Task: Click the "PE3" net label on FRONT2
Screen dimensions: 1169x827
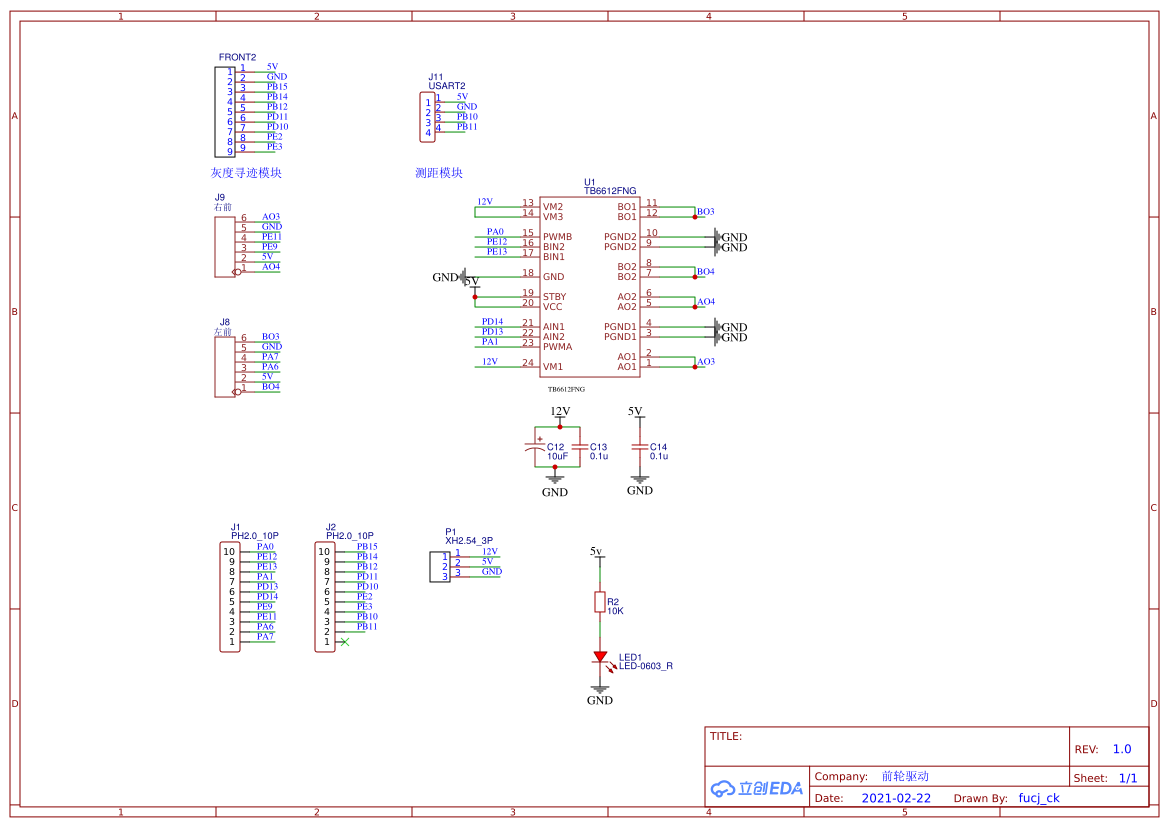Action: pos(275,147)
